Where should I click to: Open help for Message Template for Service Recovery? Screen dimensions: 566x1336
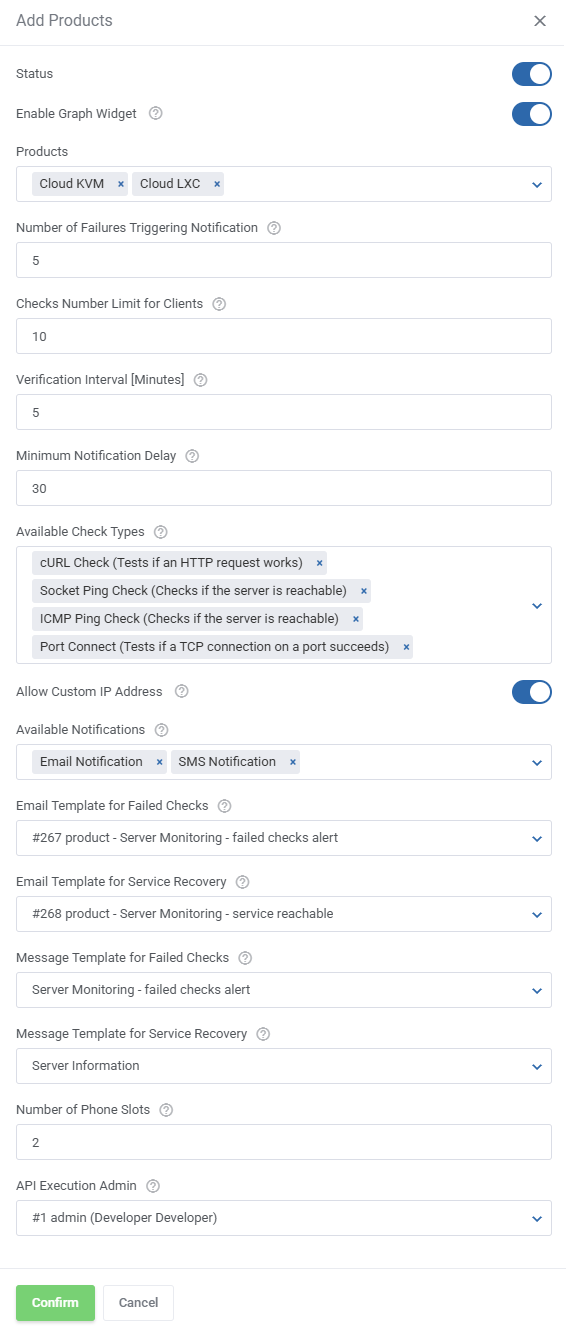coord(263,1033)
